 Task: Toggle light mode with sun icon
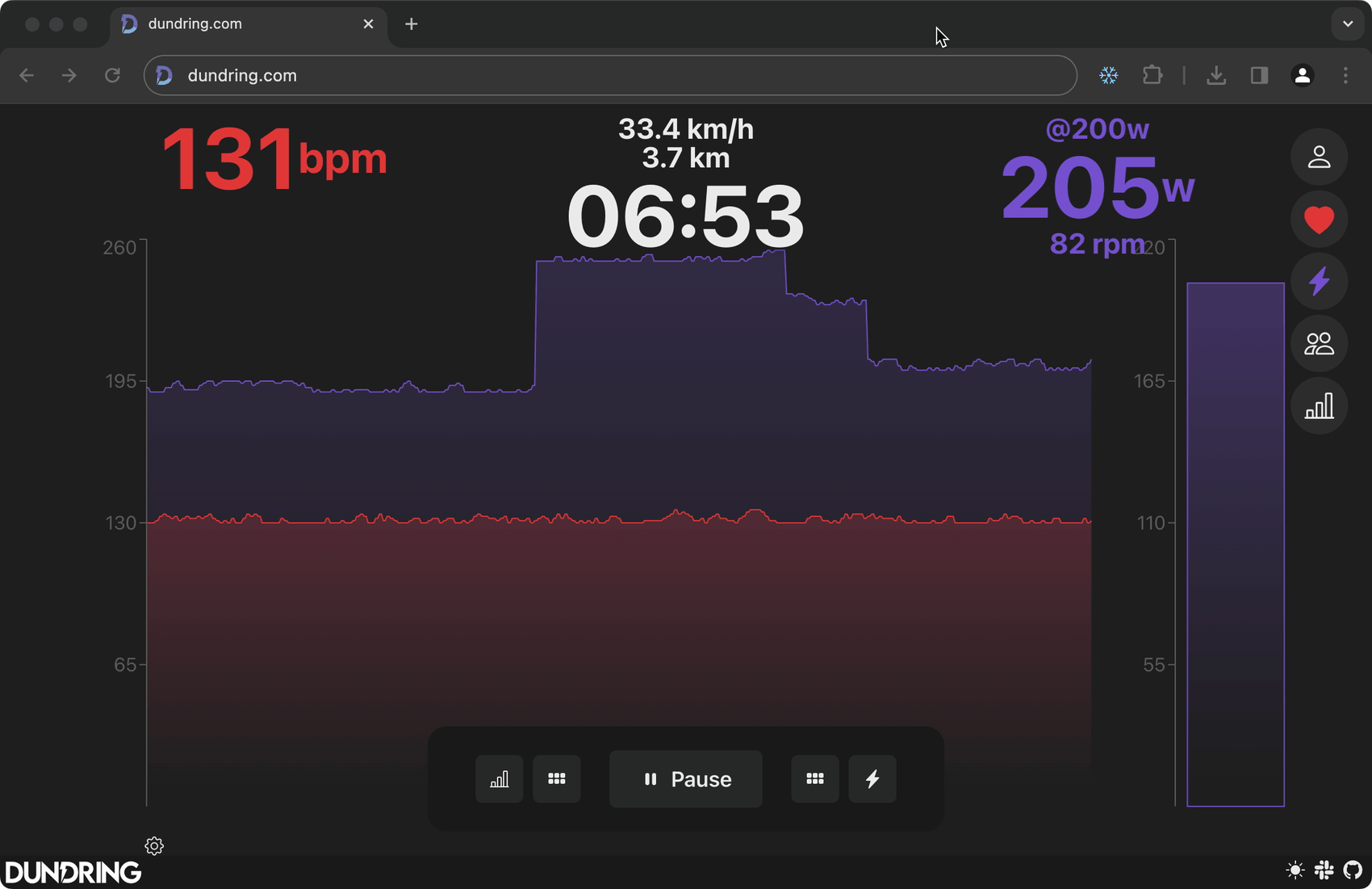coord(1295,870)
